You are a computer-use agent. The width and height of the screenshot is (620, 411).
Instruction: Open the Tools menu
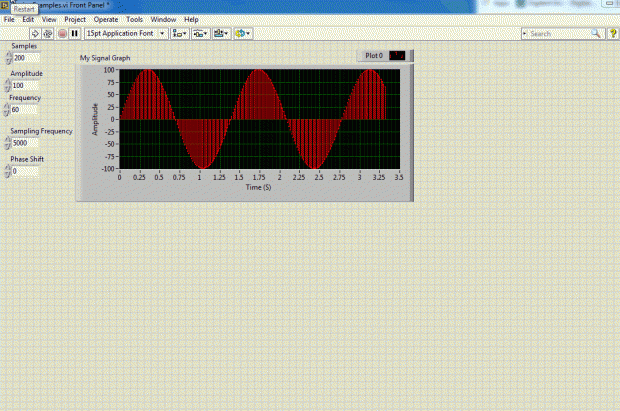(x=134, y=19)
